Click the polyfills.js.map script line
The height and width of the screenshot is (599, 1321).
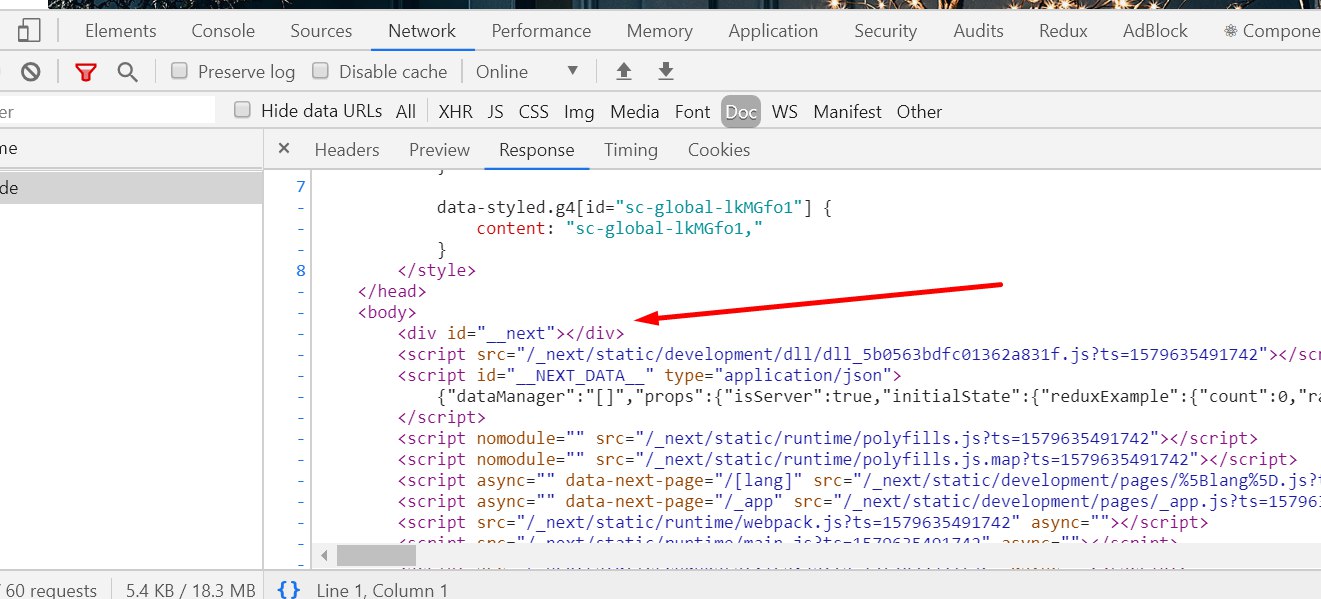coord(847,459)
